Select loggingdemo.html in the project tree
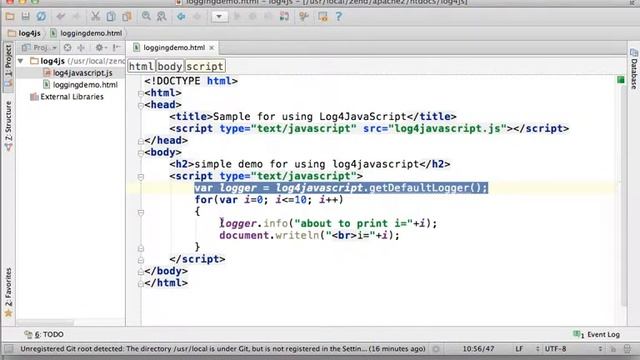Screen dimensions: 640x360 80,84
